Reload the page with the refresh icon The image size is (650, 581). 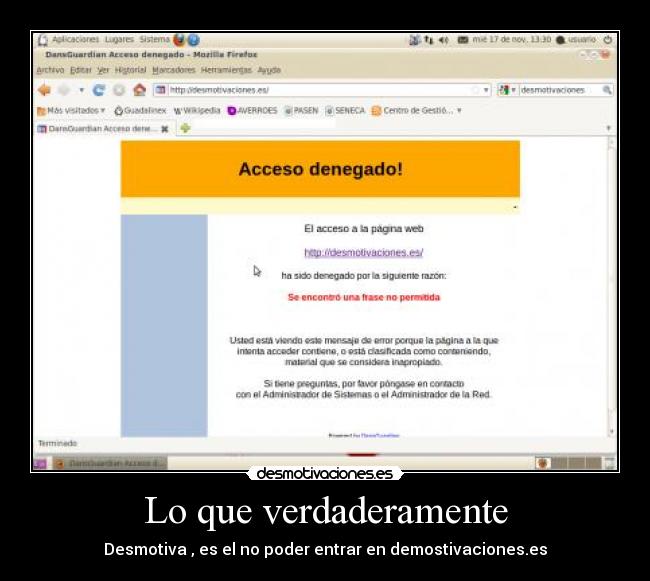[99, 90]
